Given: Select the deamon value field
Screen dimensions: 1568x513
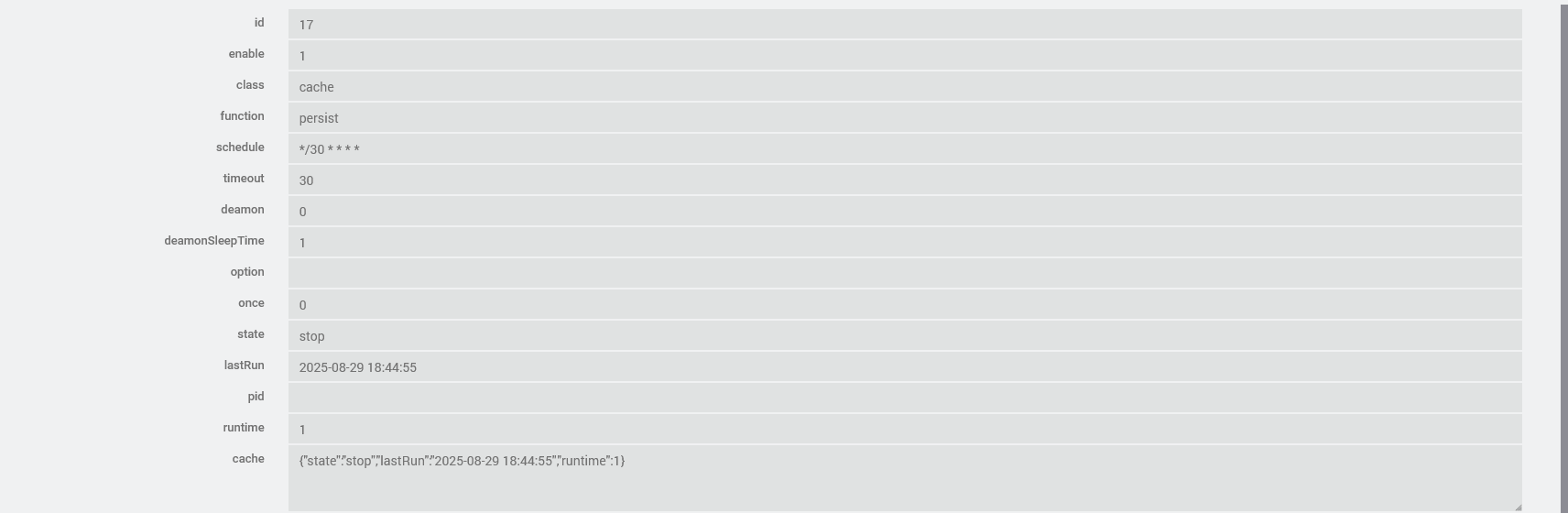Looking at the screenshot, I should 904,212.
